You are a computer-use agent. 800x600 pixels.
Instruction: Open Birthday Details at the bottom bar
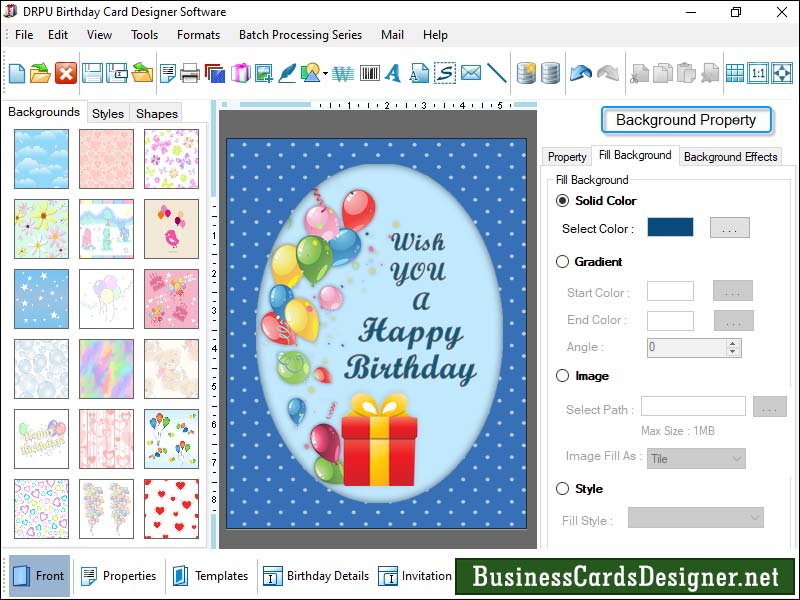(316, 576)
